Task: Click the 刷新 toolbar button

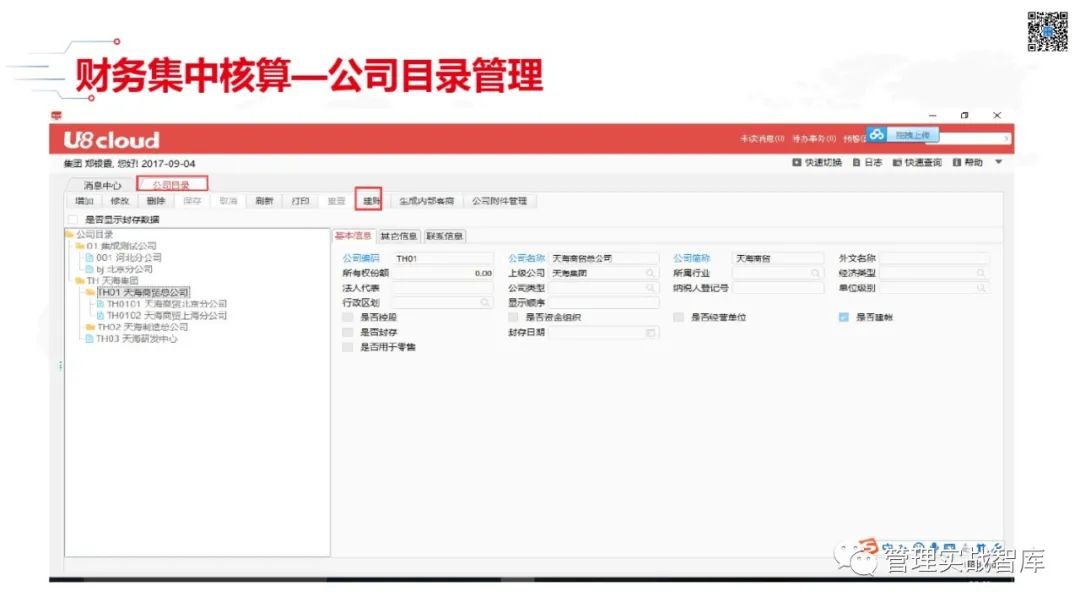Action: (264, 201)
